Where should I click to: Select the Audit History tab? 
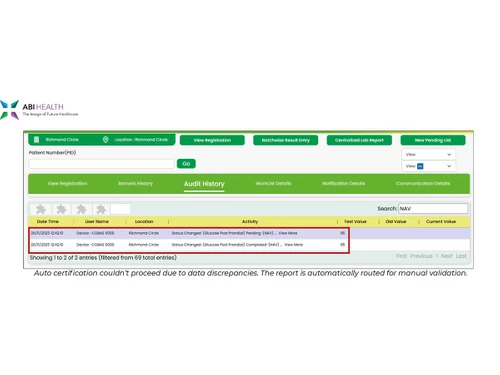204,184
